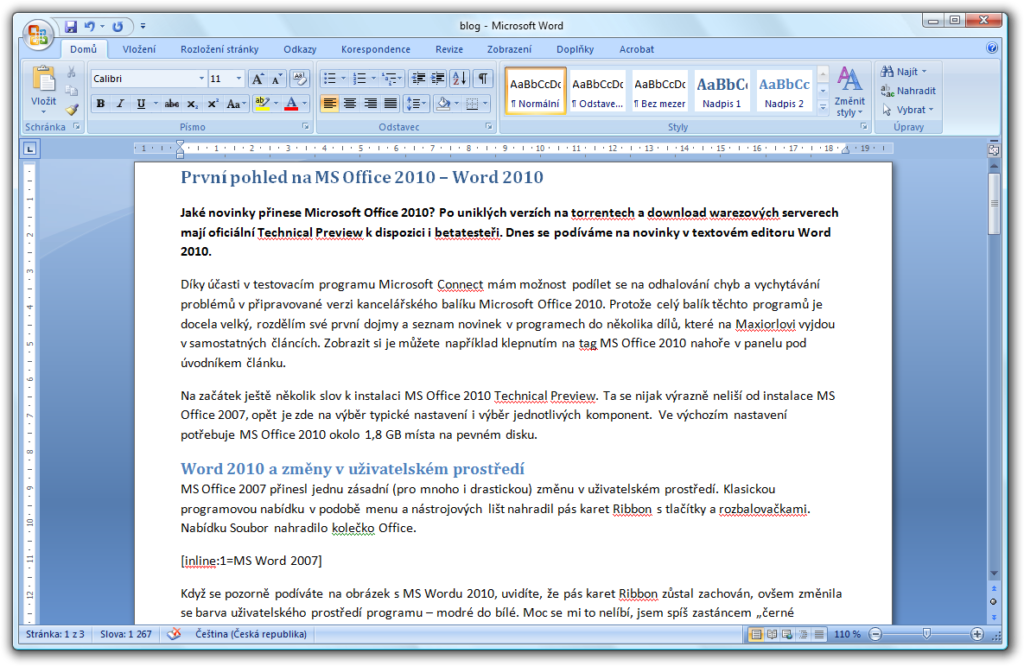Open Změnit styly change styles button
Screen dimensions: 1024x666
[849, 92]
